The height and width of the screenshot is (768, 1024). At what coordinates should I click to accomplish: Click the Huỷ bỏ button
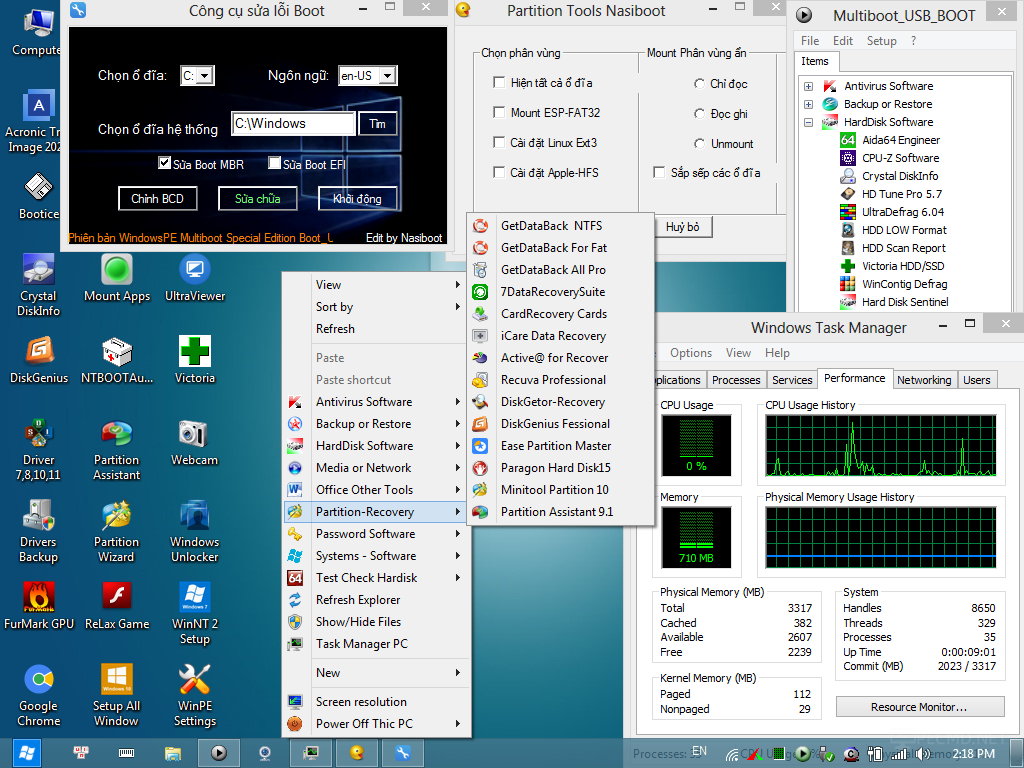682,227
